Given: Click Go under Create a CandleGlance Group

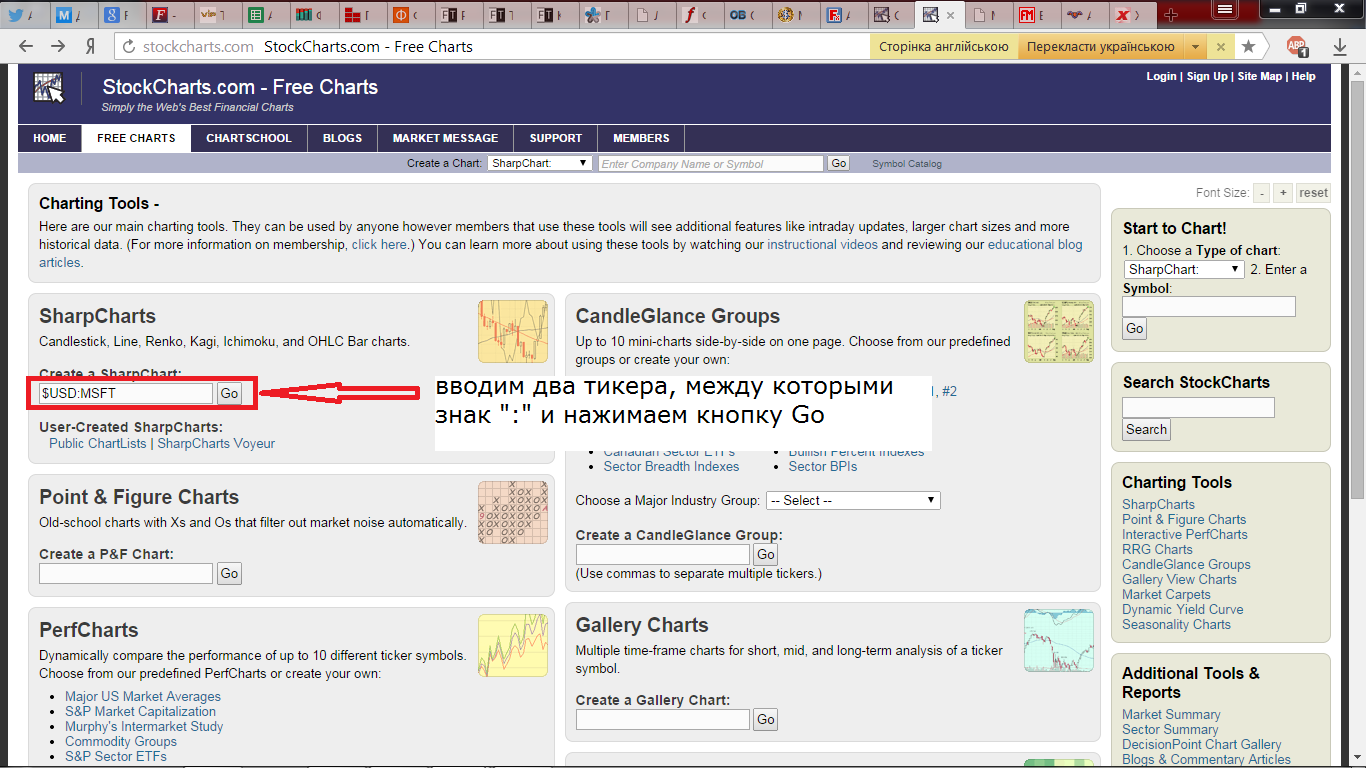Looking at the screenshot, I should coord(765,554).
